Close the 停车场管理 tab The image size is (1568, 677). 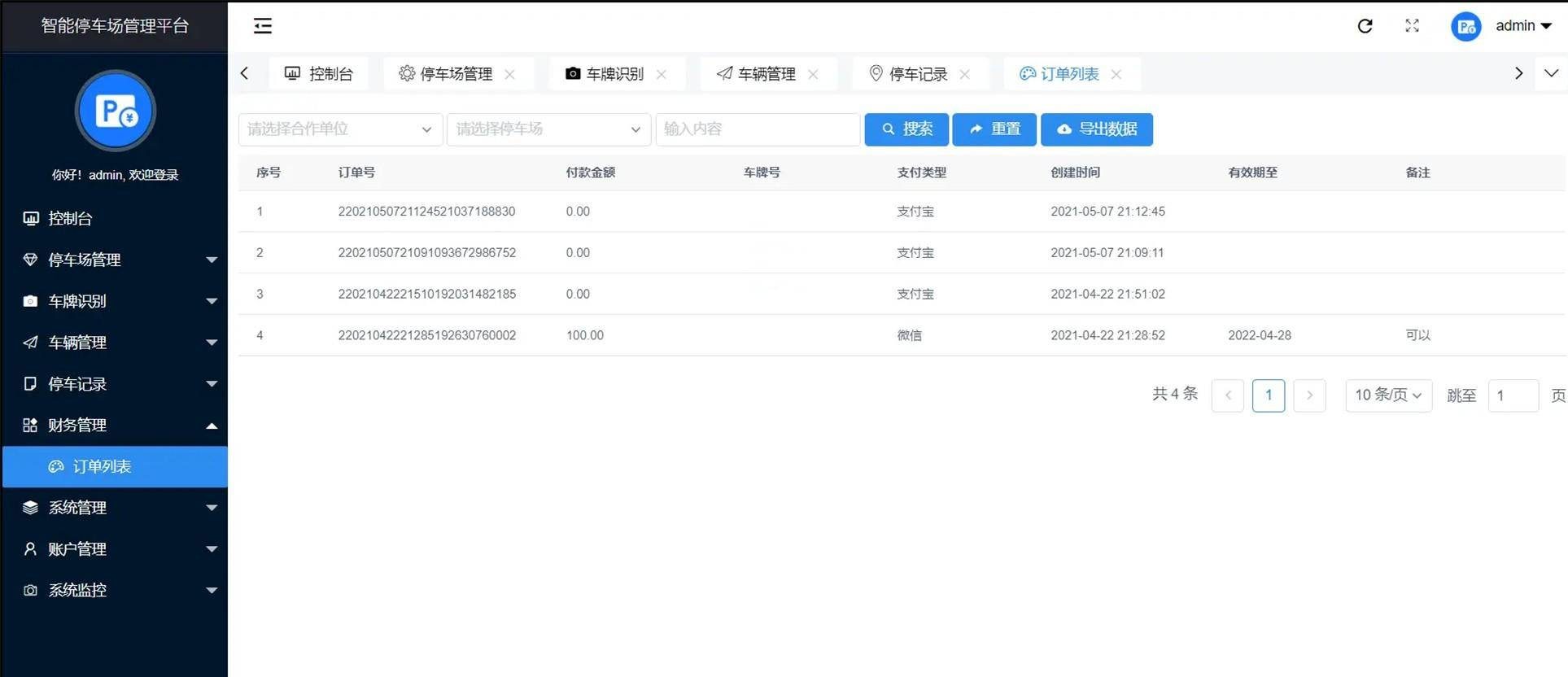(510, 74)
